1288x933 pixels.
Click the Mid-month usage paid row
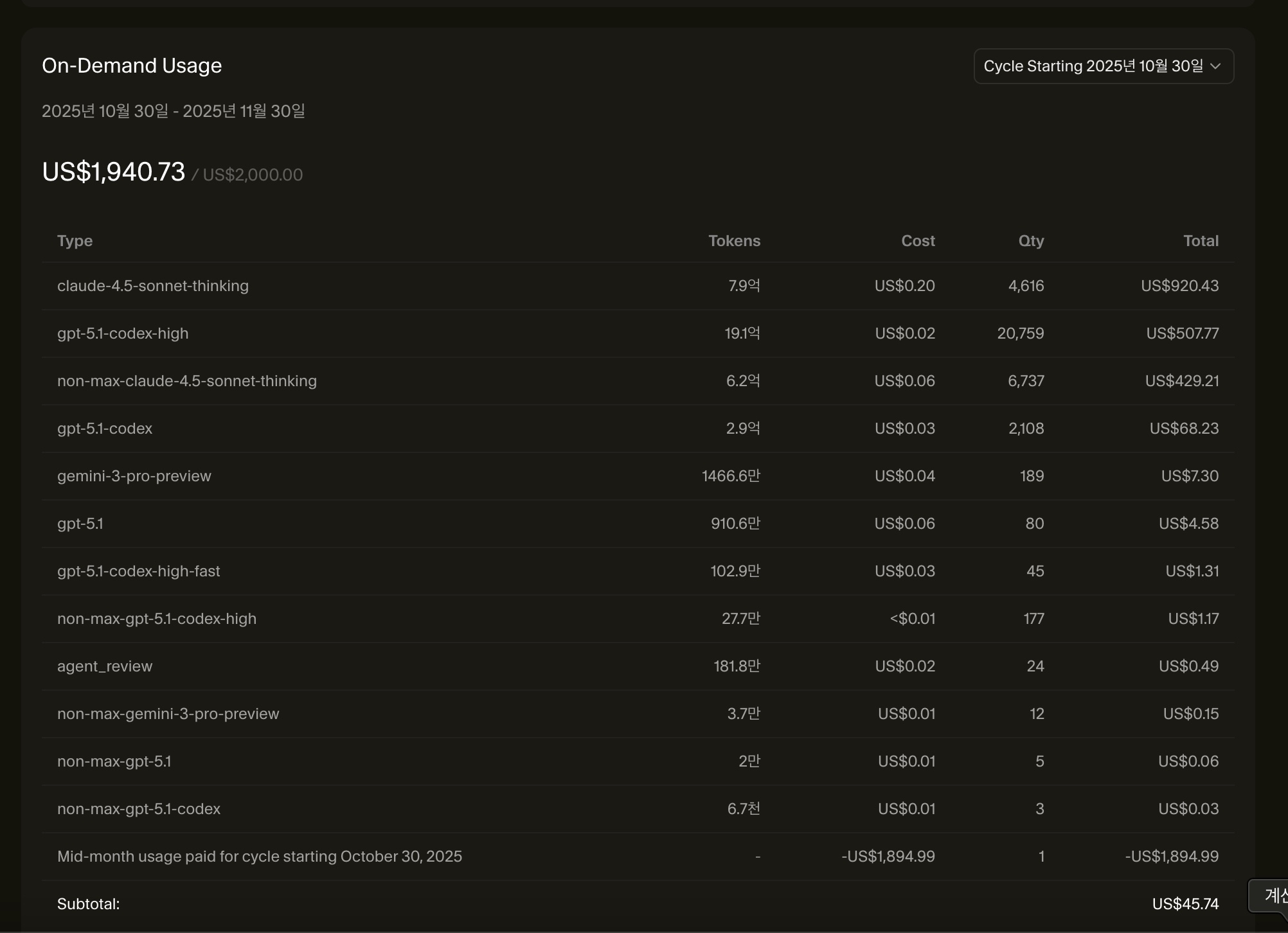tap(260, 857)
